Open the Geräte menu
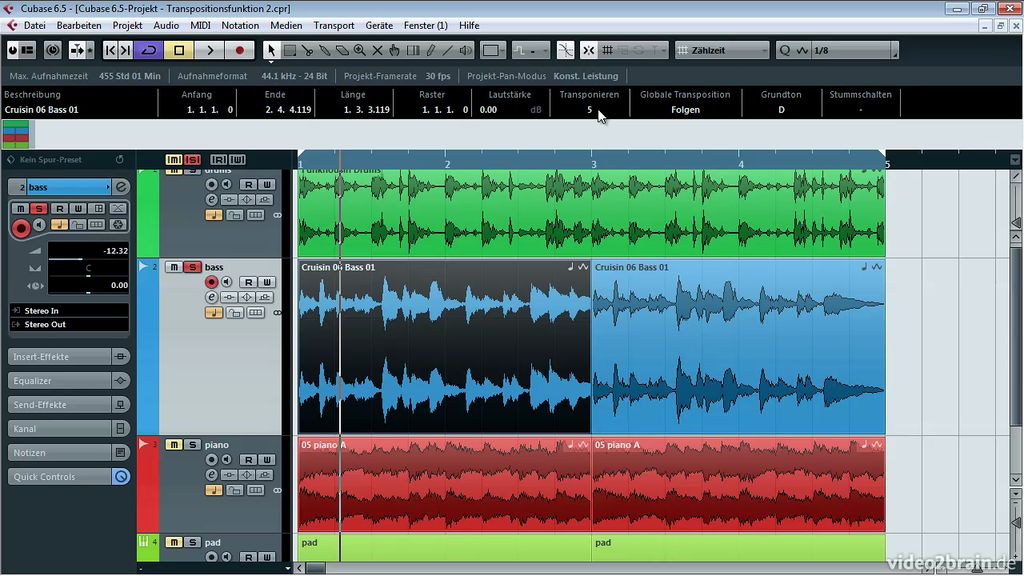This screenshot has height=576, width=1024. click(379, 25)
